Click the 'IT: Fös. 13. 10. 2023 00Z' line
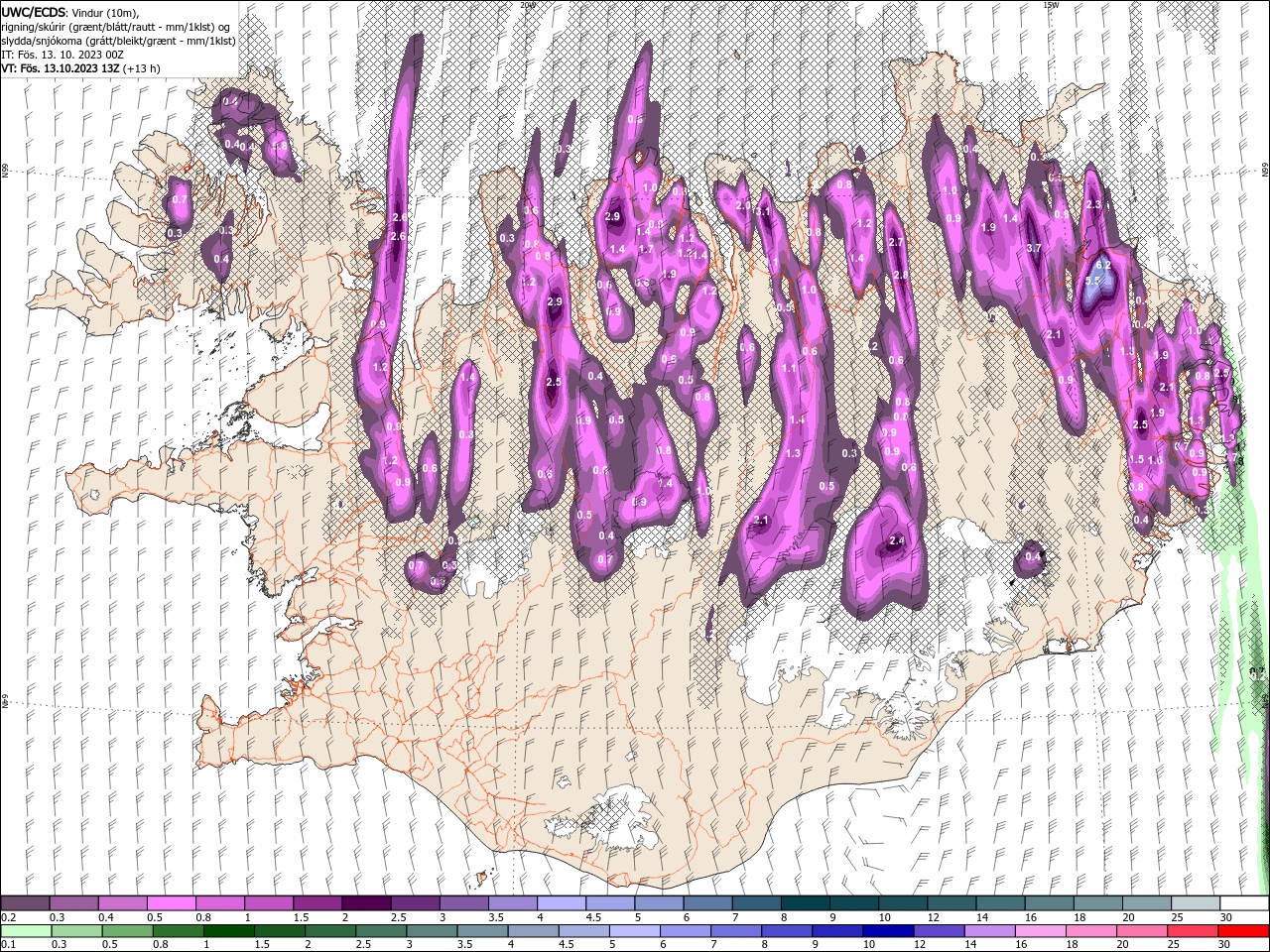1270x952 pixels. [63, 55]
